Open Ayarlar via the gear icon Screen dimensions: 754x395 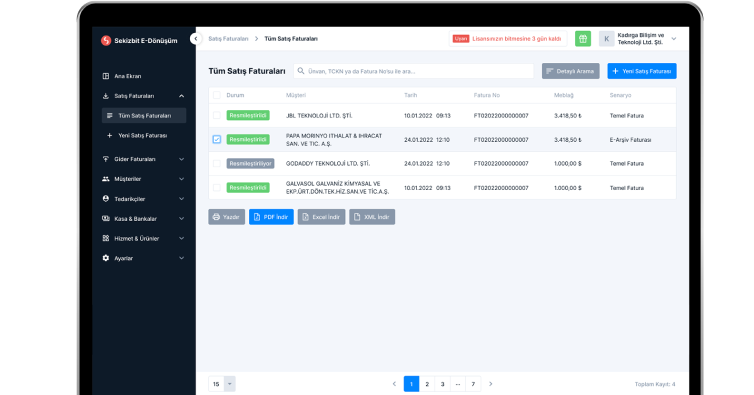(106, 258)
